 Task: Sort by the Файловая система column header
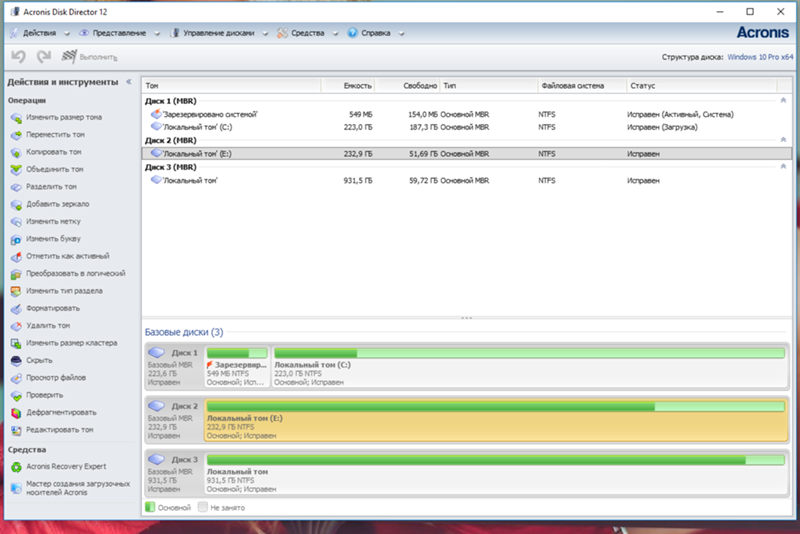click(582, 86)
